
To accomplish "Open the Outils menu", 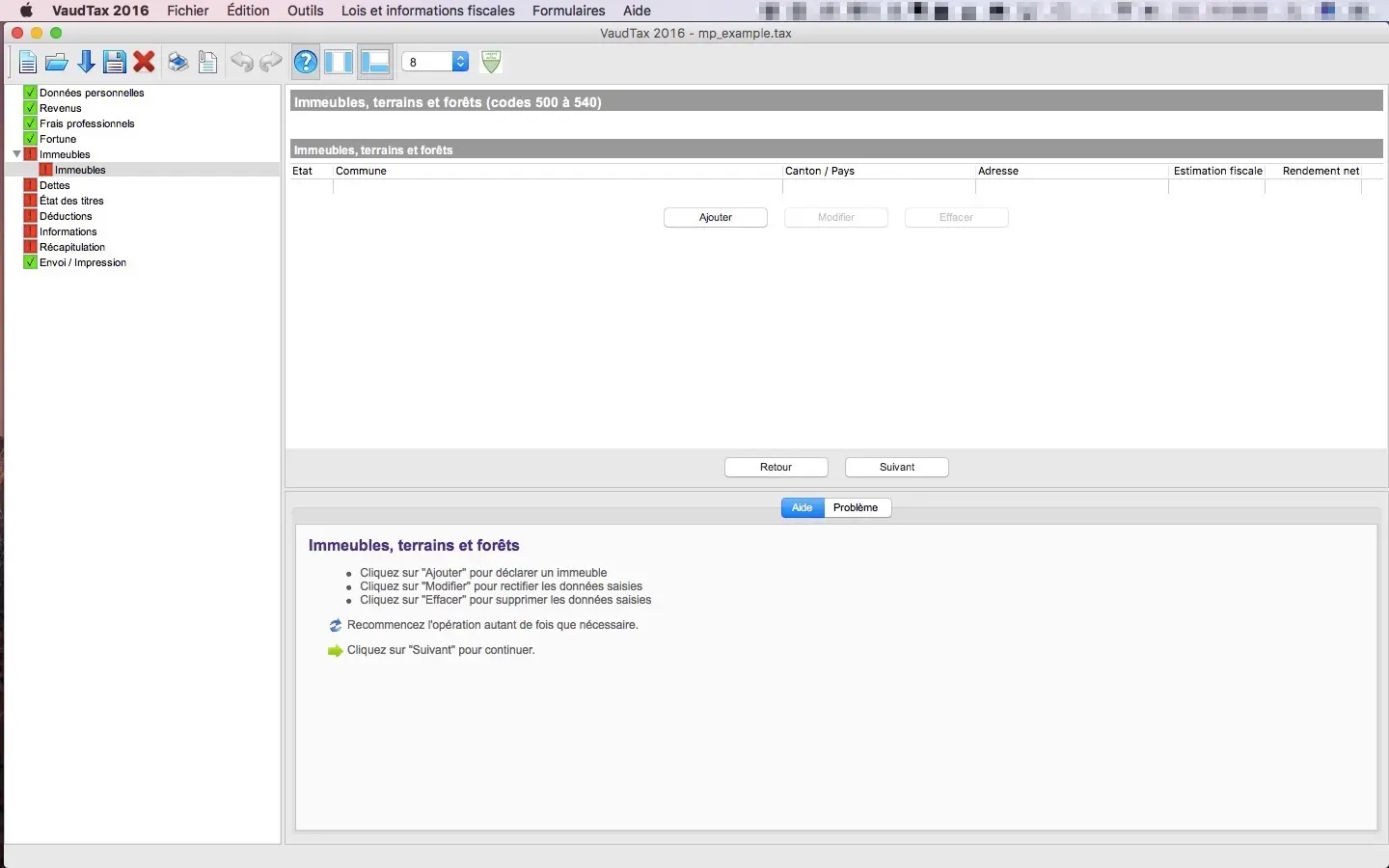I will pyautogui.click(x=306, y=11).
